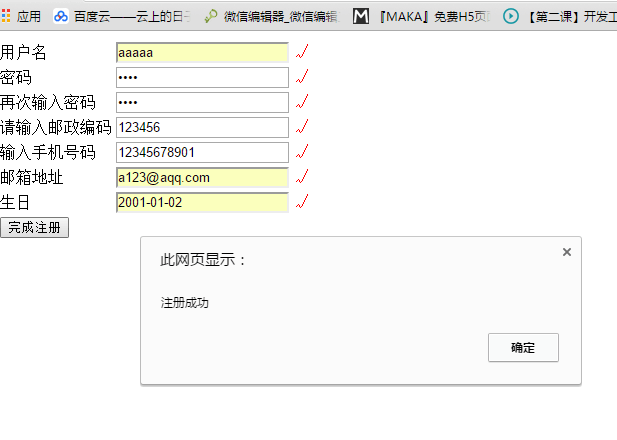
Task: Click the red checkmark beside 输入手机号码
Action: point(302,152)
